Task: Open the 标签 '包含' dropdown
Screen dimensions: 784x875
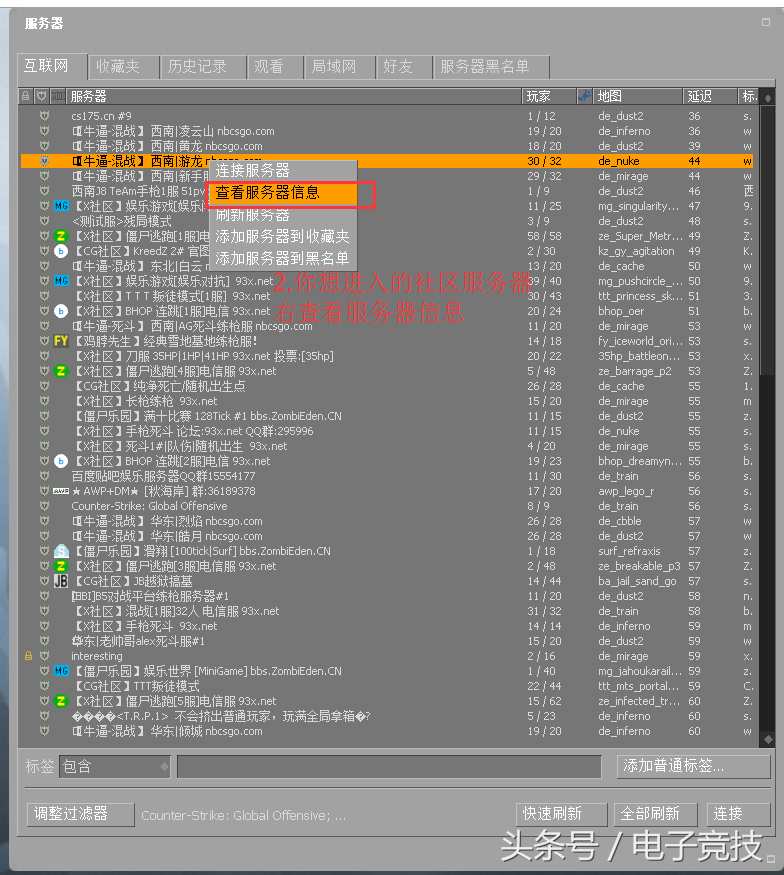Action: [114, 766]
